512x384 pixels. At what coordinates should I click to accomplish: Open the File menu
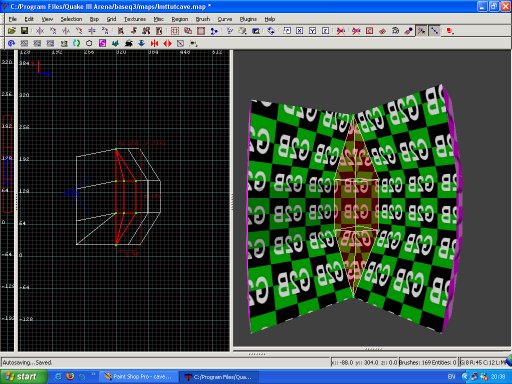pyautogui.click(x=13, y=19)
